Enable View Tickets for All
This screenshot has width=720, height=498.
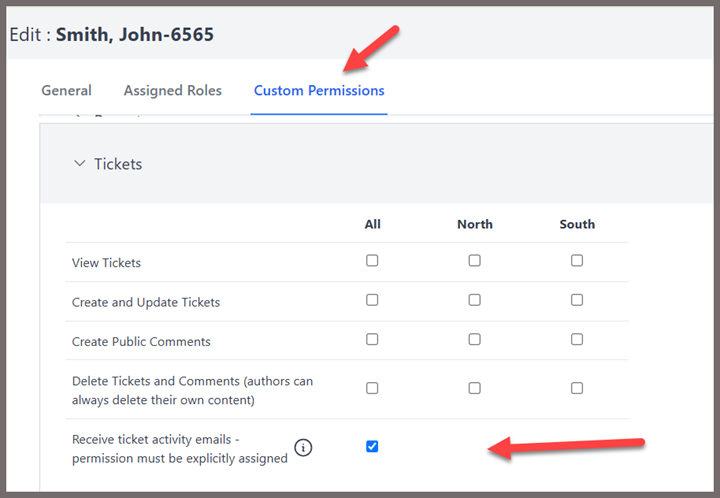pyautogui.click(x=372, y=261)
